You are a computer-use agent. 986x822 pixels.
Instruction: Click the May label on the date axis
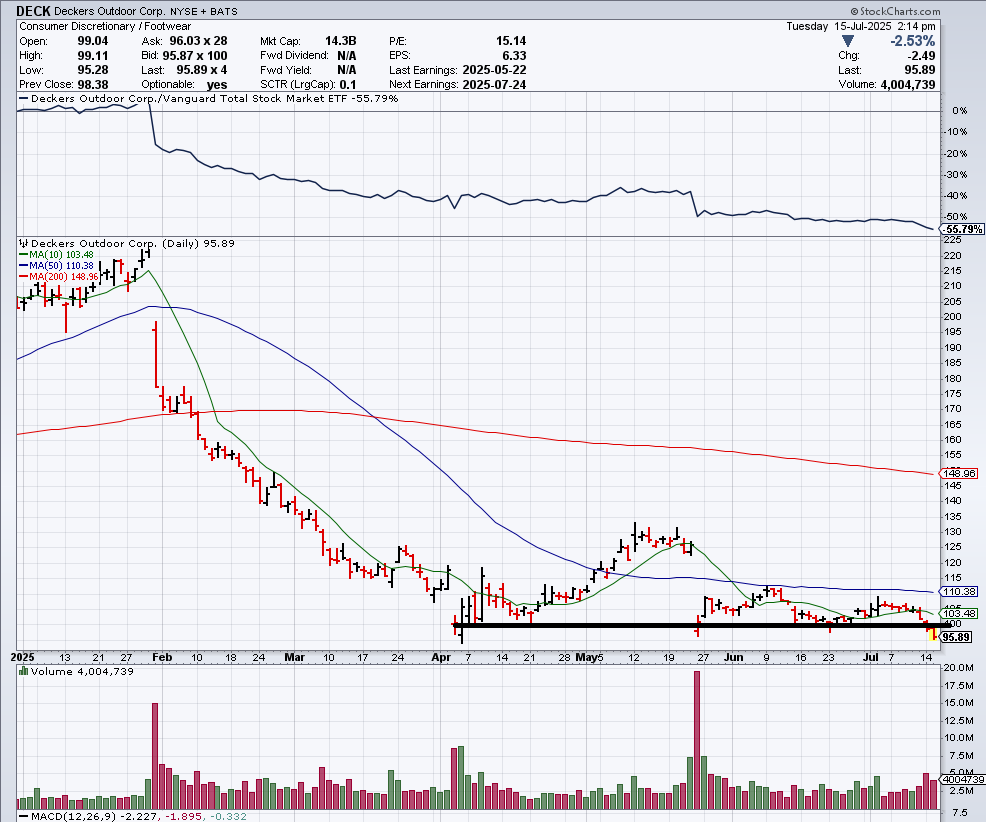click(586, 657)
